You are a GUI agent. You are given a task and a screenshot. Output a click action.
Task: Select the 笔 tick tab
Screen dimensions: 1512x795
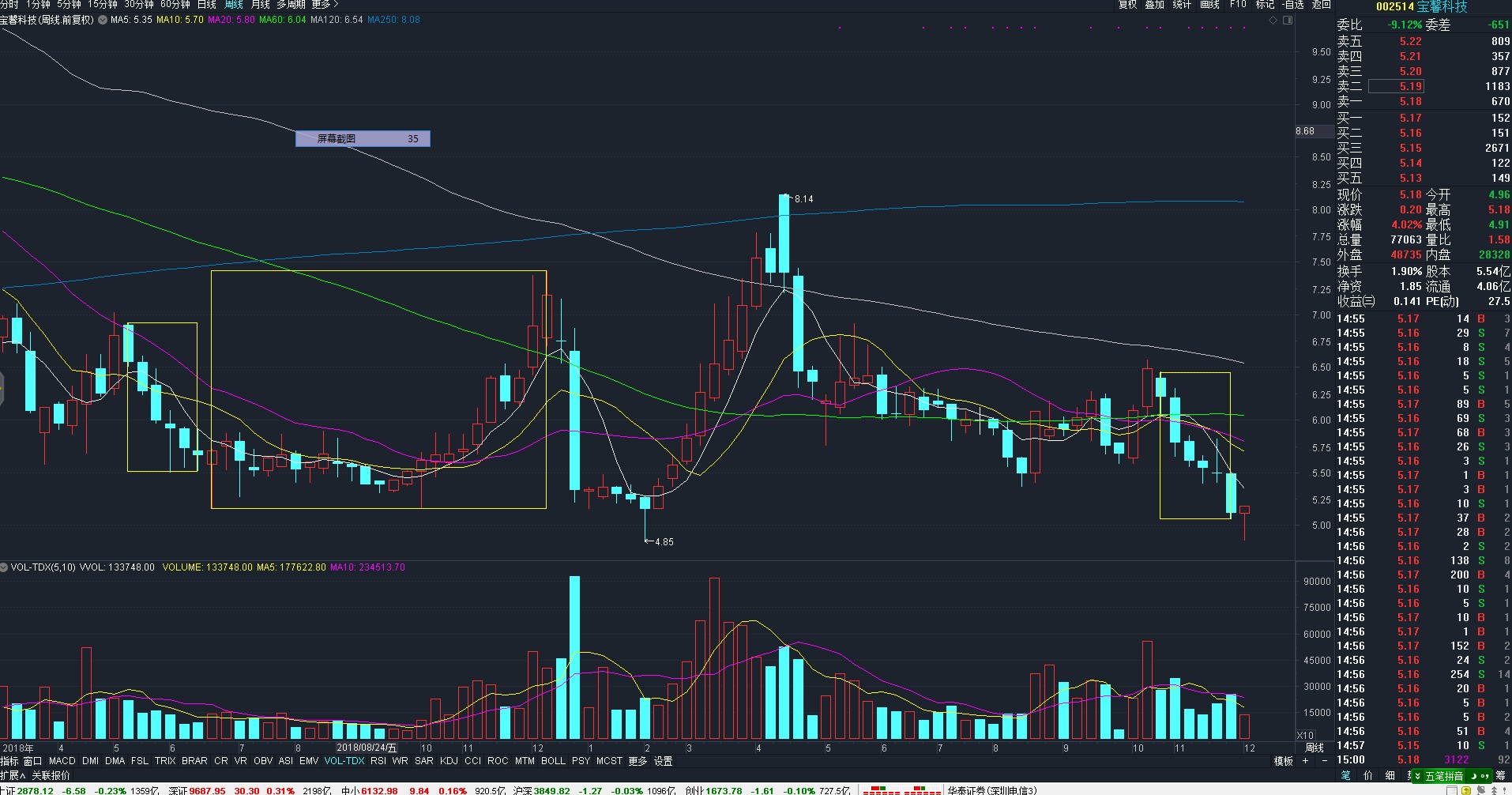(1346, 776)
